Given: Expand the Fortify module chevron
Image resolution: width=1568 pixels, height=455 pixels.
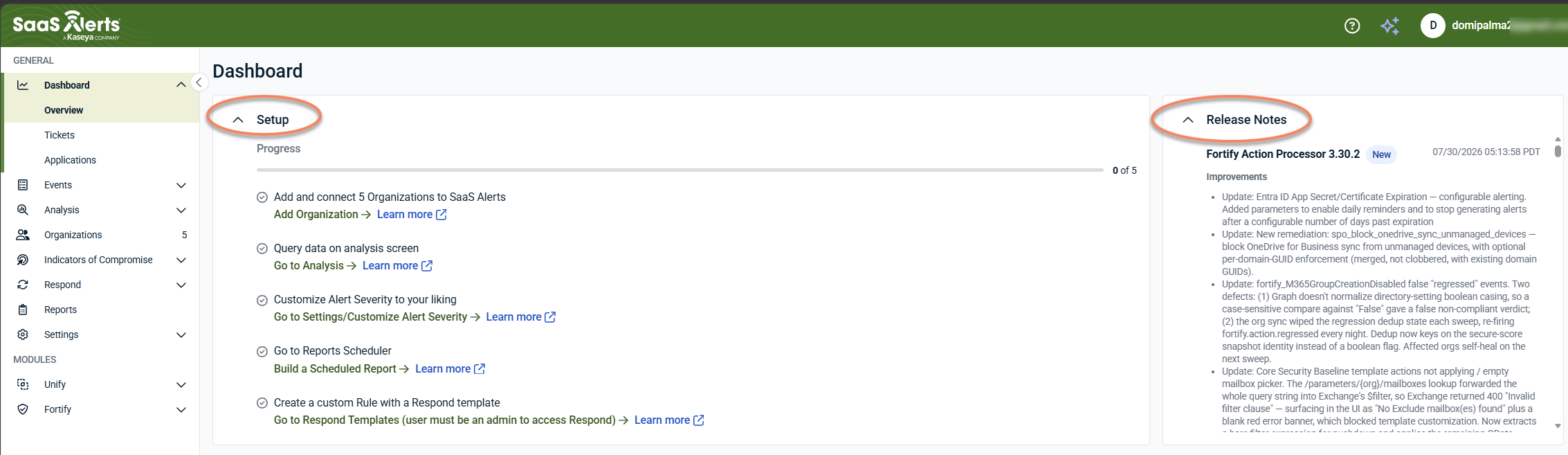Looking at the screenshot, I should [x=181, y=409].
